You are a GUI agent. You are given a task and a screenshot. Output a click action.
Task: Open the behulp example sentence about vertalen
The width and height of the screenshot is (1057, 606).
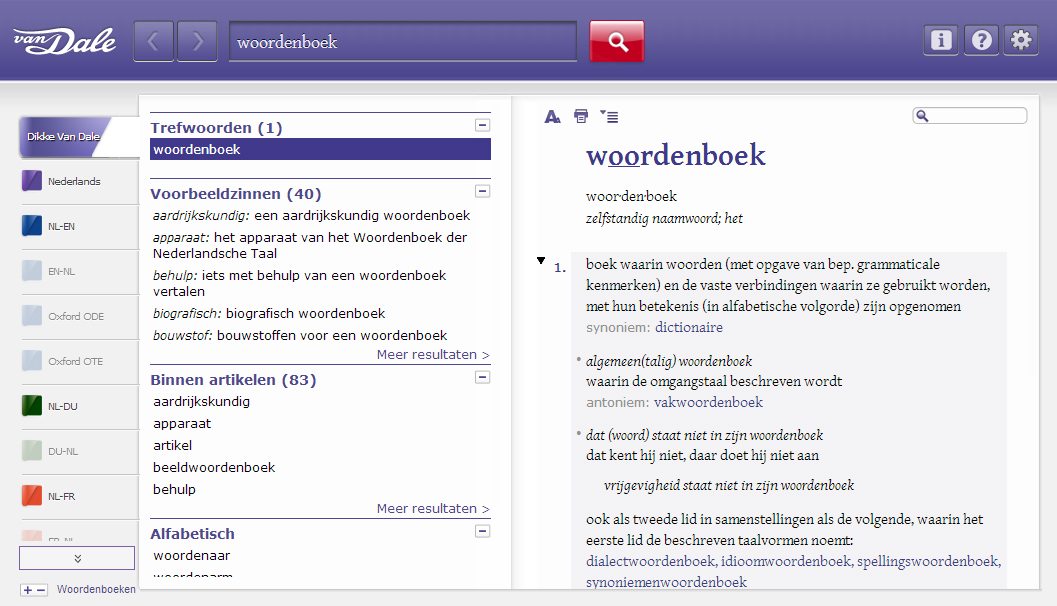[299, 283]
